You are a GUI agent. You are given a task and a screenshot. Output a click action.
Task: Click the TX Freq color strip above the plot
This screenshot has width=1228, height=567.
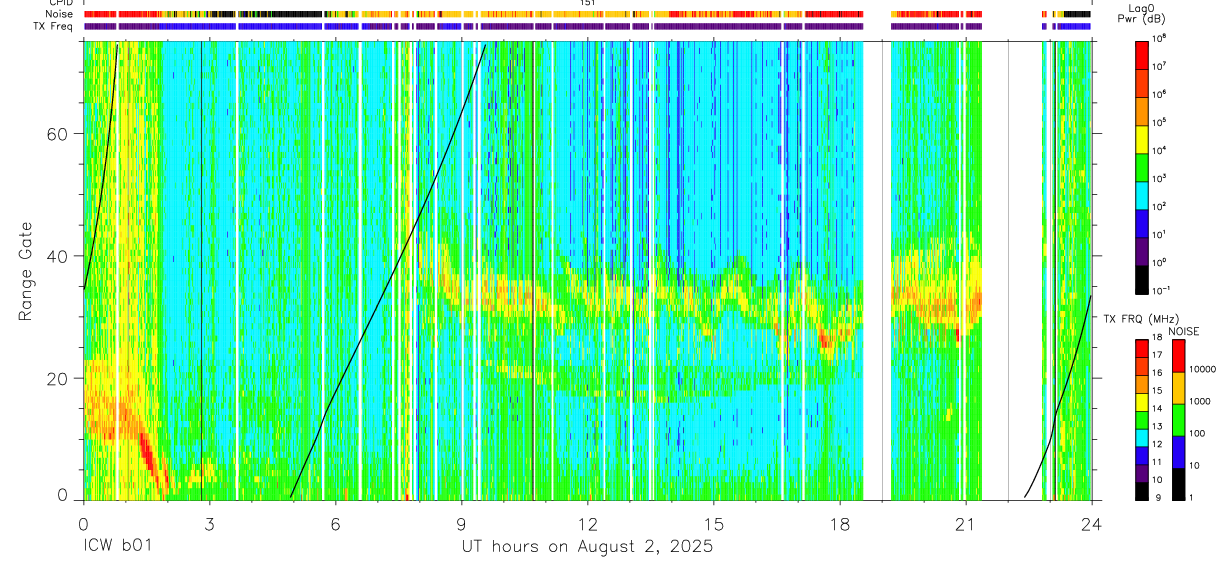(587, 26)
